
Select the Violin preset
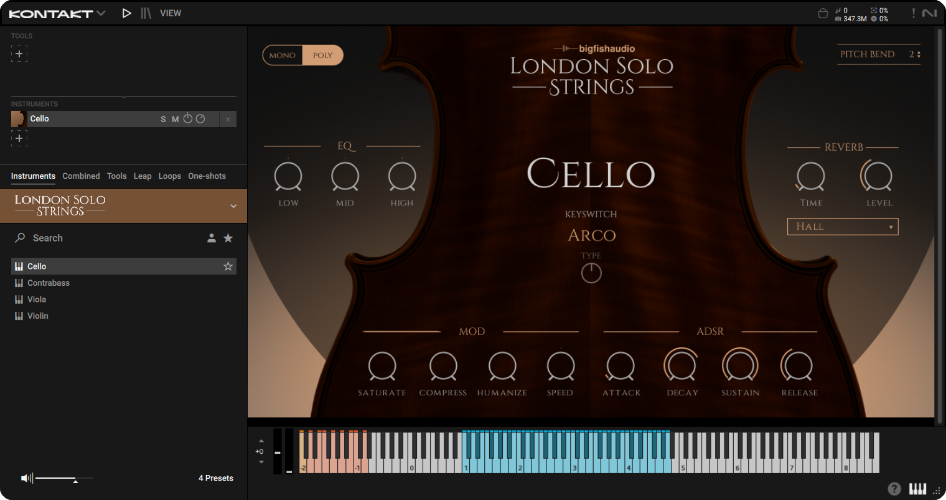tap(124, 316)
